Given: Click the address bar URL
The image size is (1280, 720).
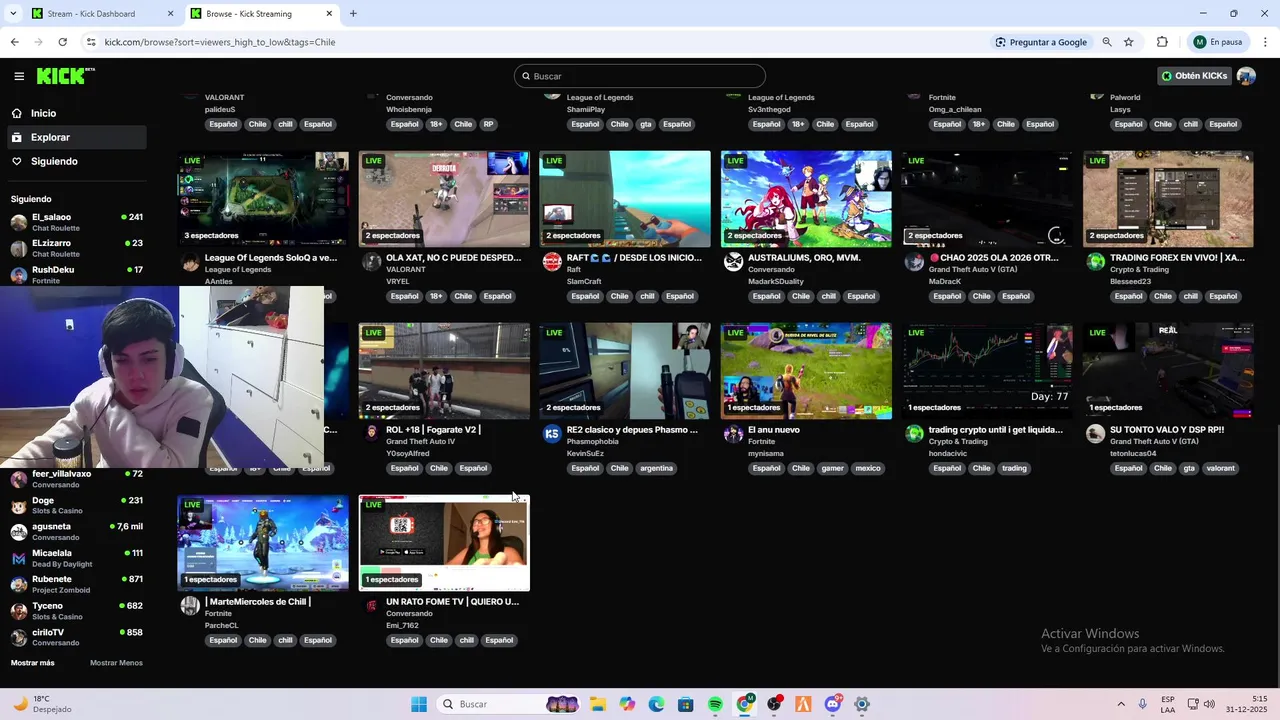Looking at the screenshot, I should click(220, 42).
